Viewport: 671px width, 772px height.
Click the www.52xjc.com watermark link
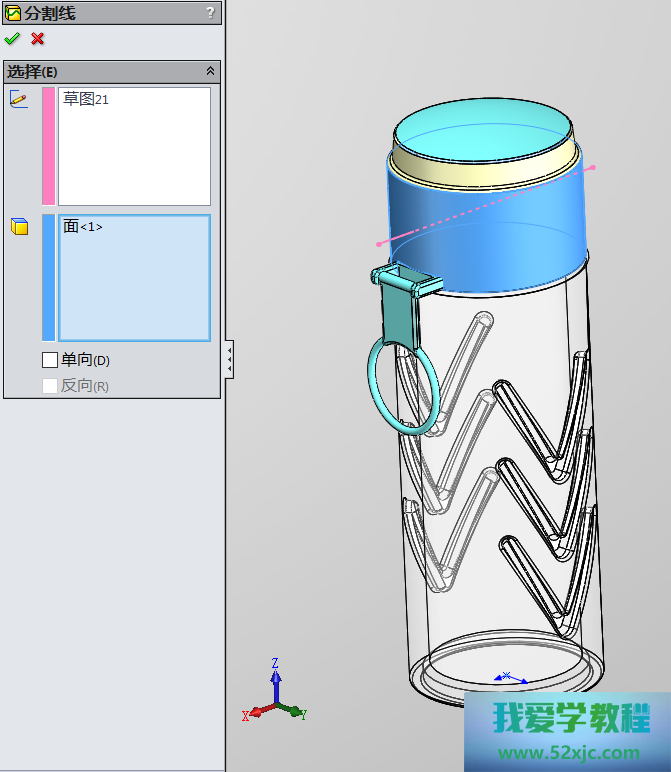tap(569, 753)
